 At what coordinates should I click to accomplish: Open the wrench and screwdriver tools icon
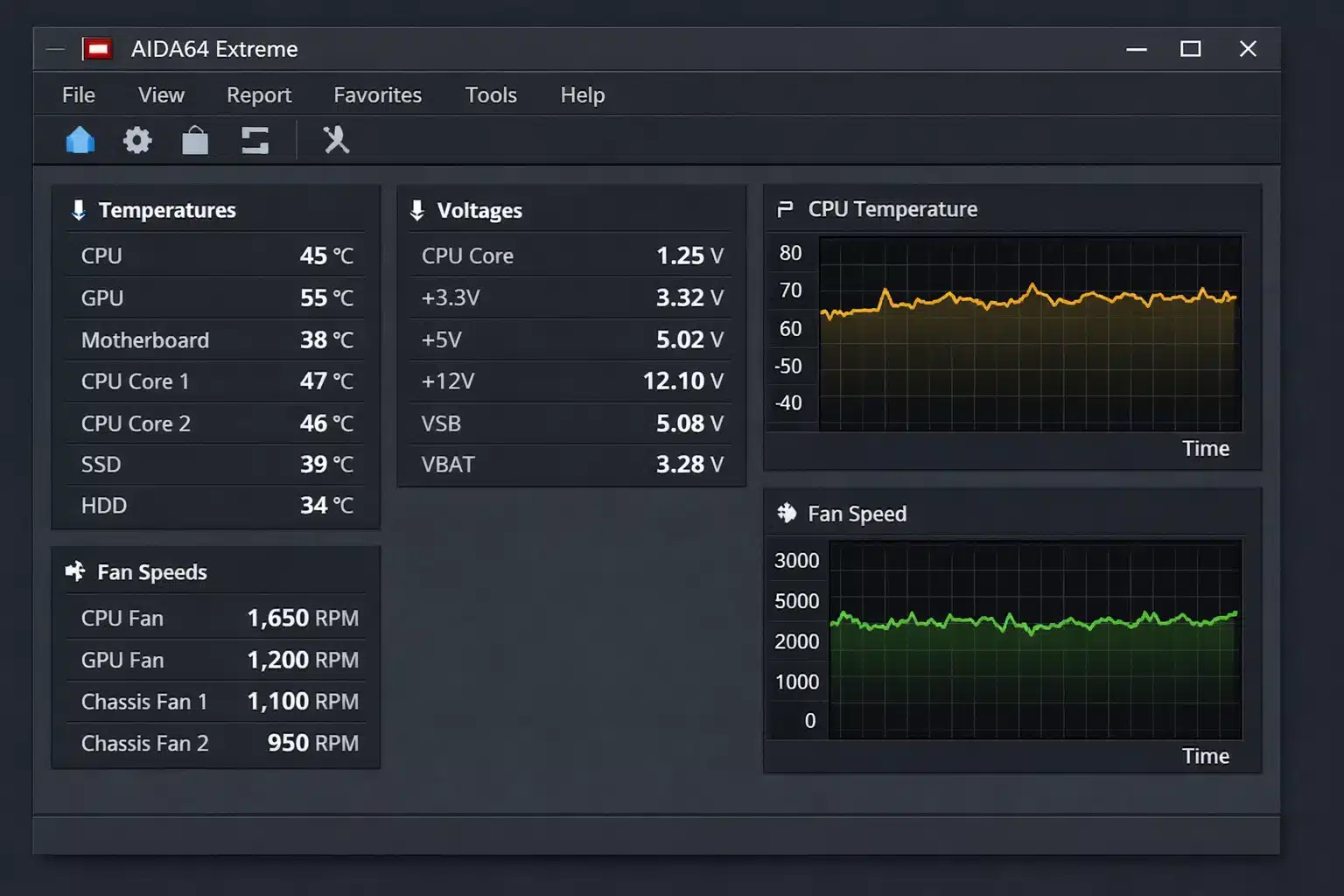tap(336, 140)
